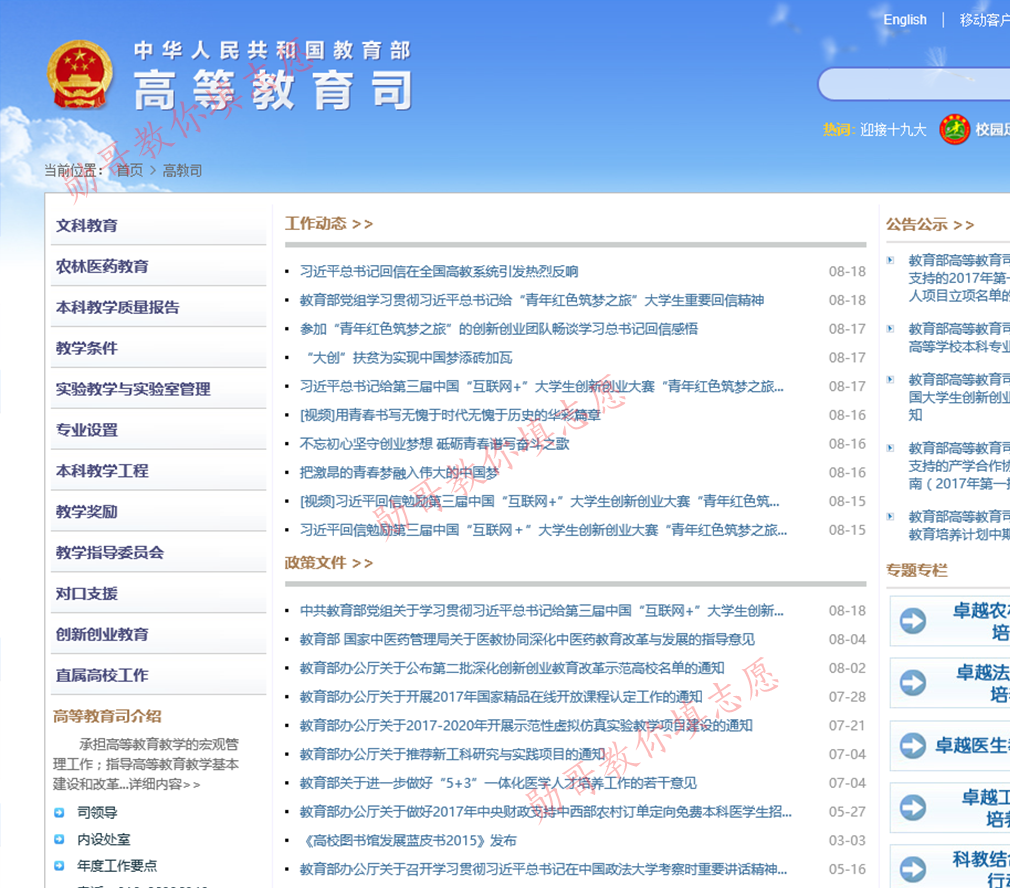Open notice on 第二批深化创新创业教育改革示范高校名单
The width and height of the screenshot is (1010, 888).
[512, 668]
